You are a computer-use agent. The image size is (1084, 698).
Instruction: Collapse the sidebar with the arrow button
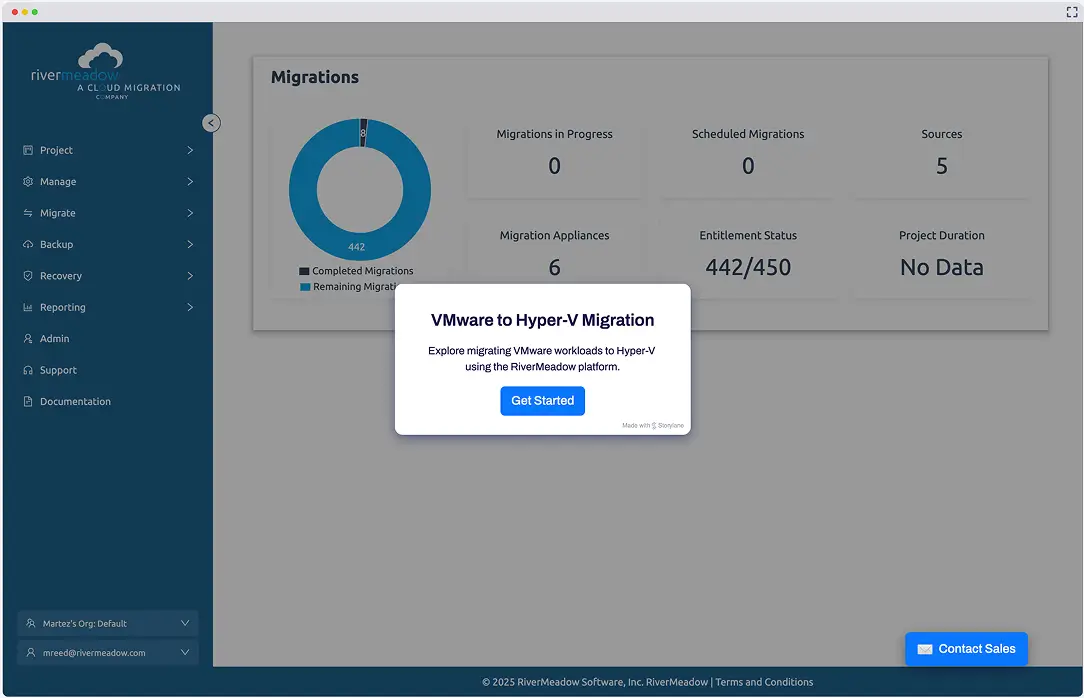[x=212, y=123]
